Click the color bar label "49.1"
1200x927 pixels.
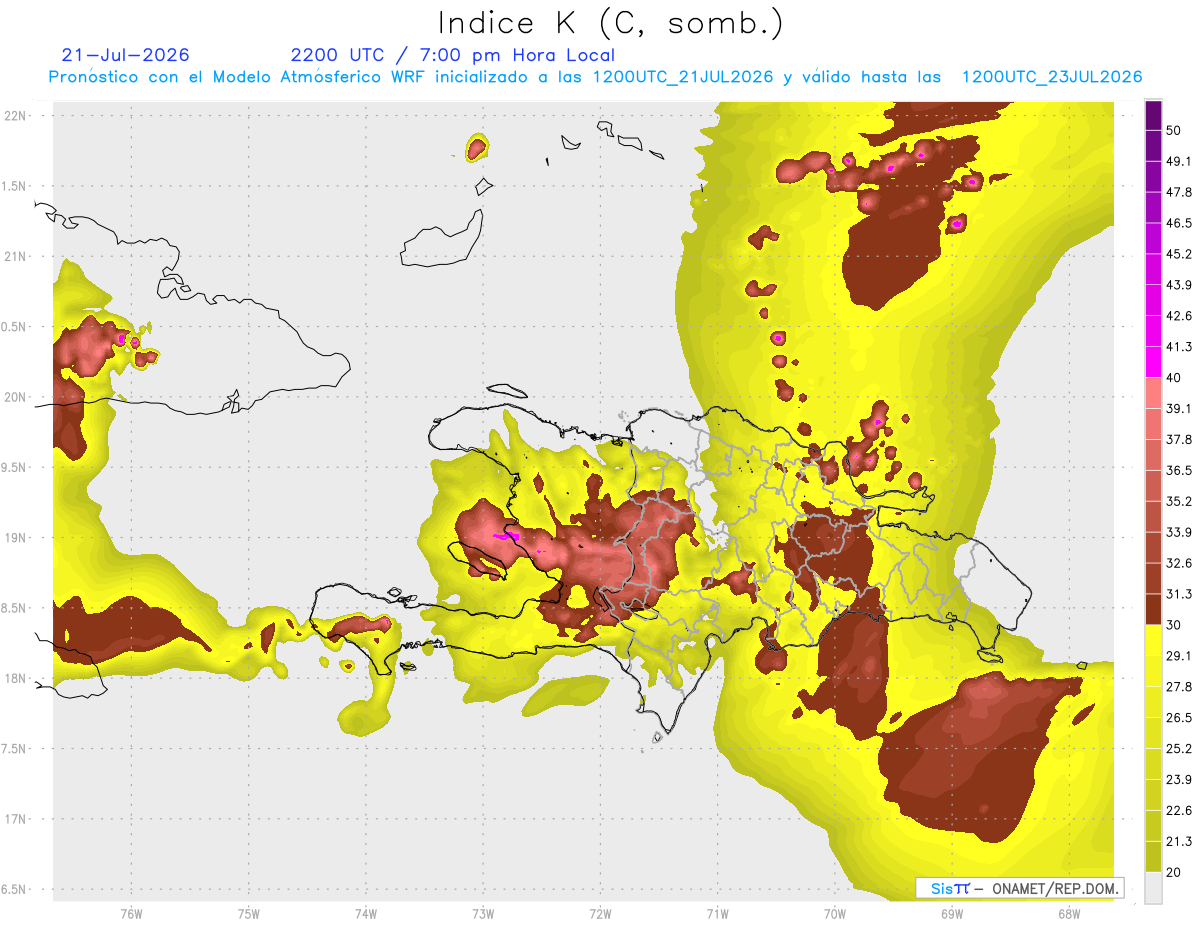[x=1179, y=161]
